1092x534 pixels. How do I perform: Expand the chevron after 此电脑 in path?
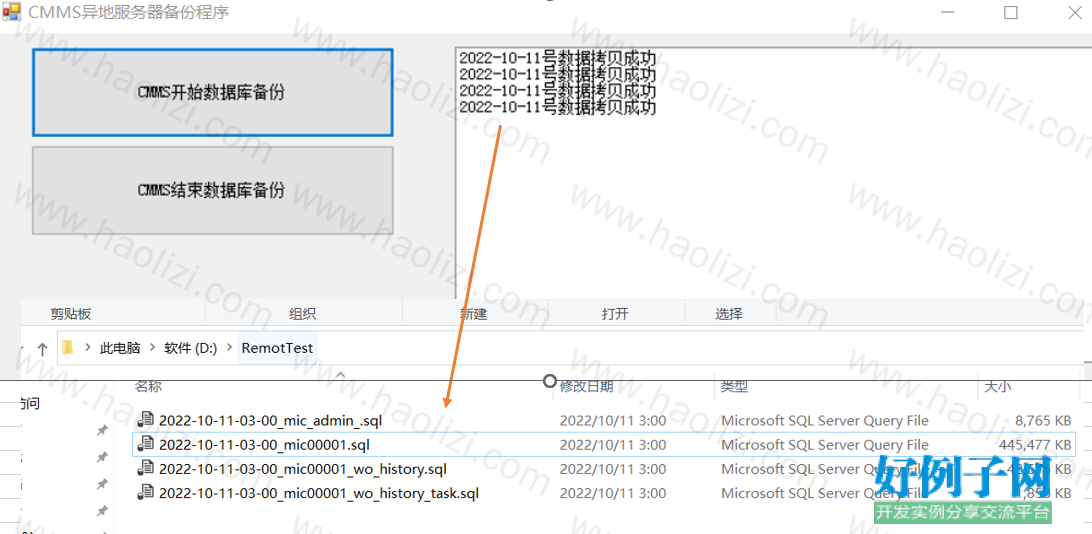pyautogui.click(x=153, y=348)
